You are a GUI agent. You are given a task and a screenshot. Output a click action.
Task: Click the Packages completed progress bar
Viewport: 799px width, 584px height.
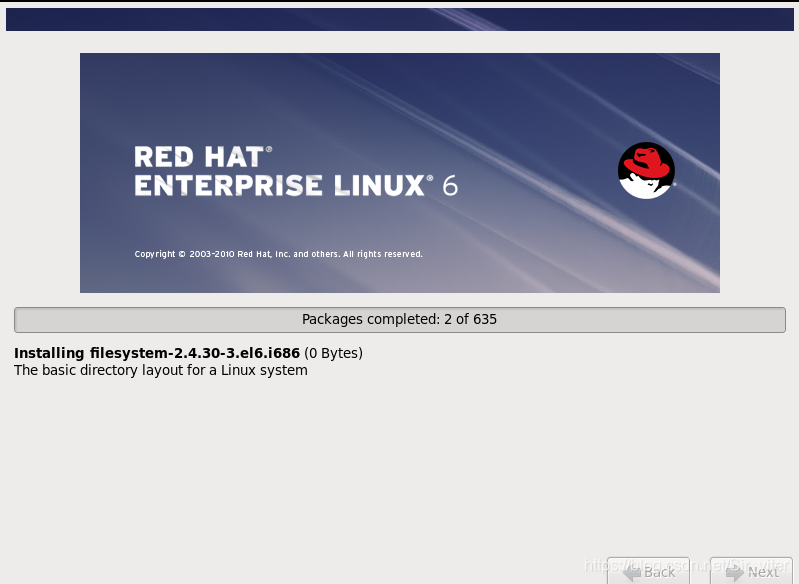(x=400, y=320)
